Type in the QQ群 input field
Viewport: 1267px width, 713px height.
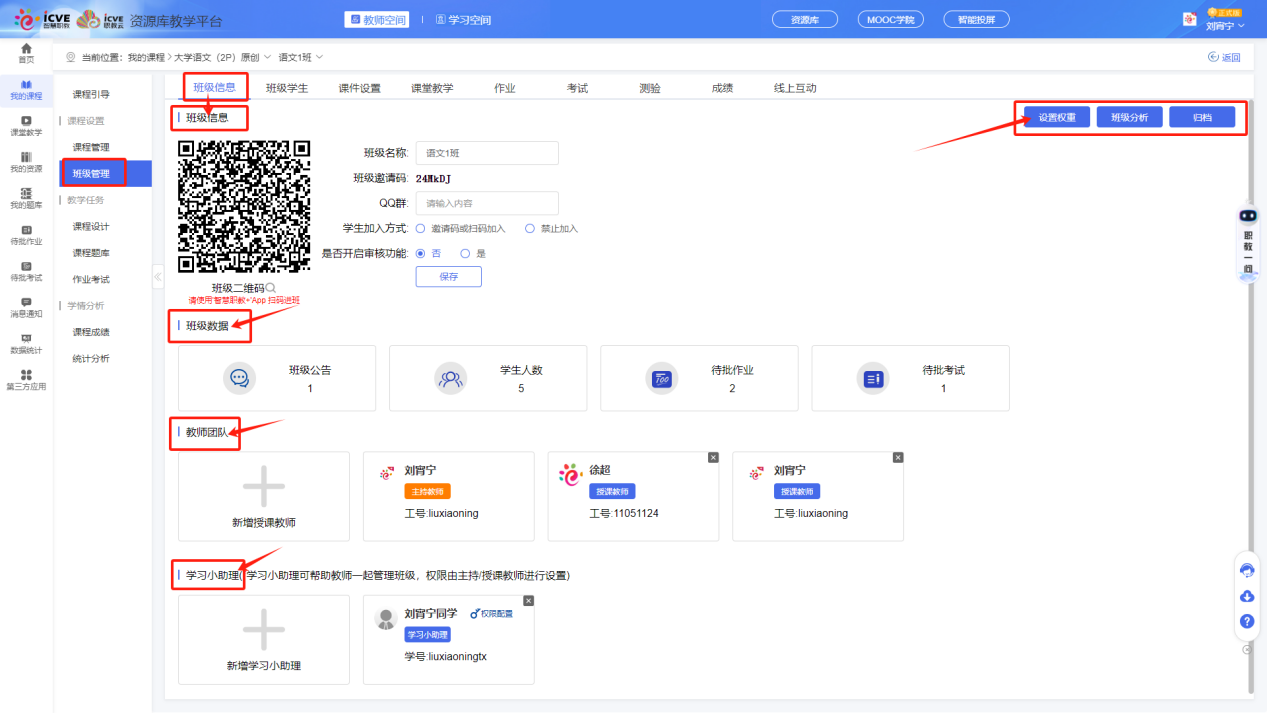[487, 202]
